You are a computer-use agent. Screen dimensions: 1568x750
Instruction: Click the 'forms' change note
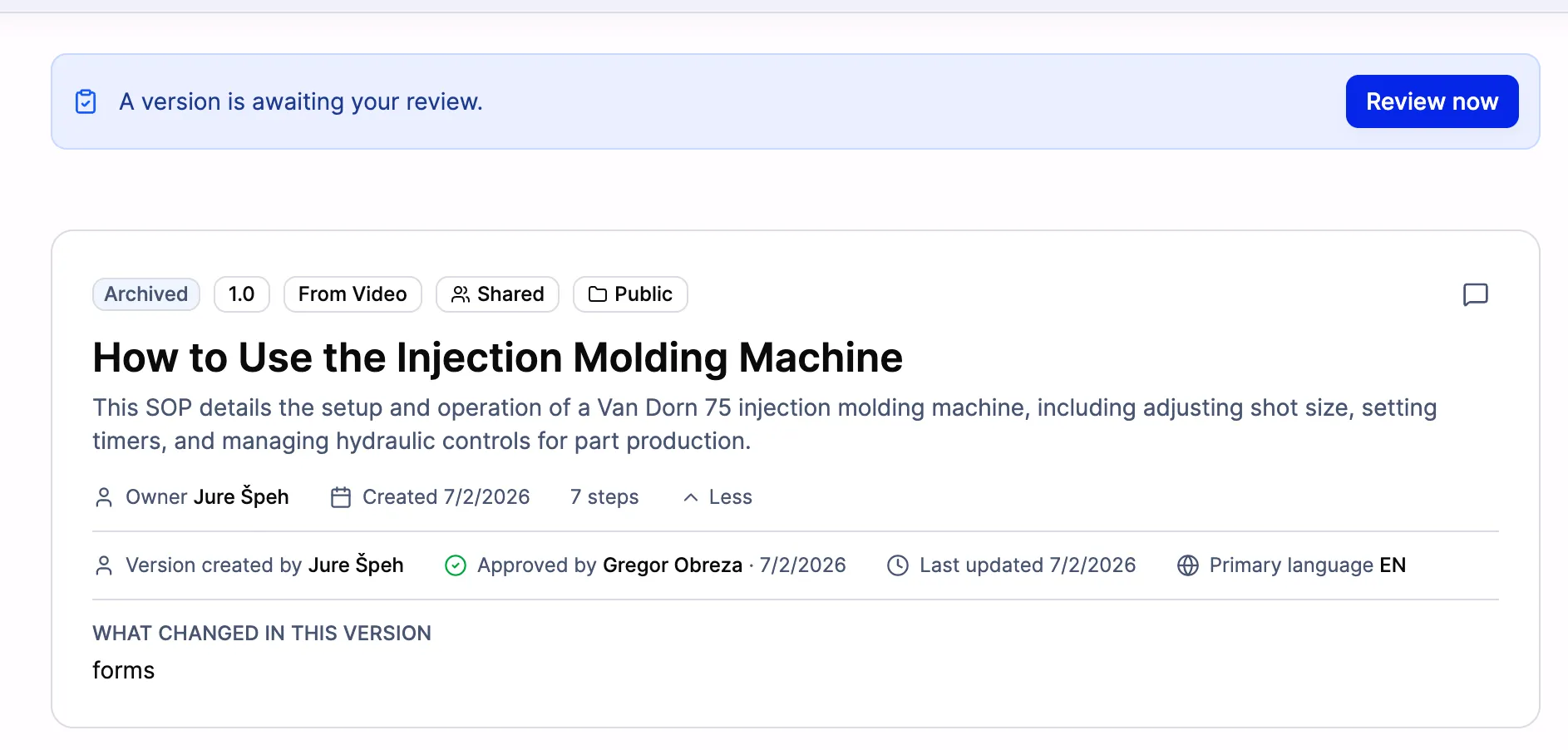pyautogui.click(x=123, y=670)
